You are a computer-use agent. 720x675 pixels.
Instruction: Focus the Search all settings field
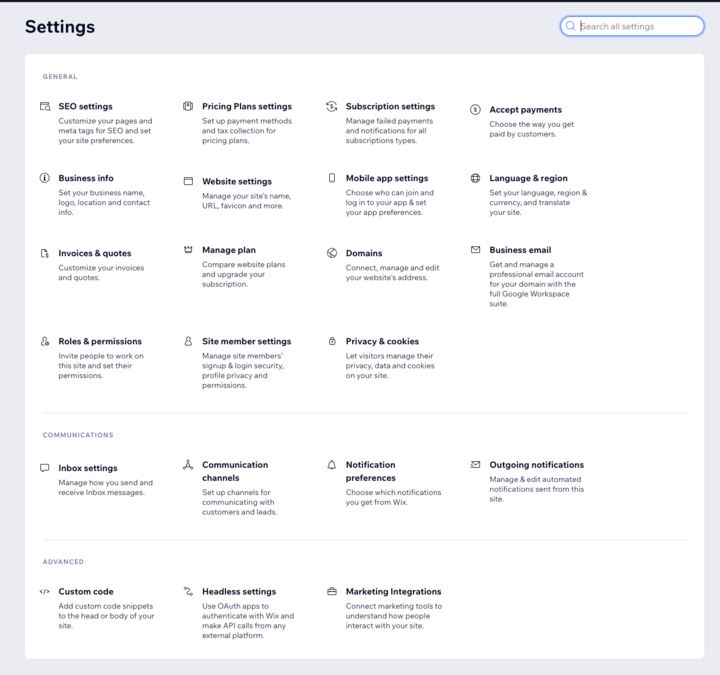coord(632,26)
